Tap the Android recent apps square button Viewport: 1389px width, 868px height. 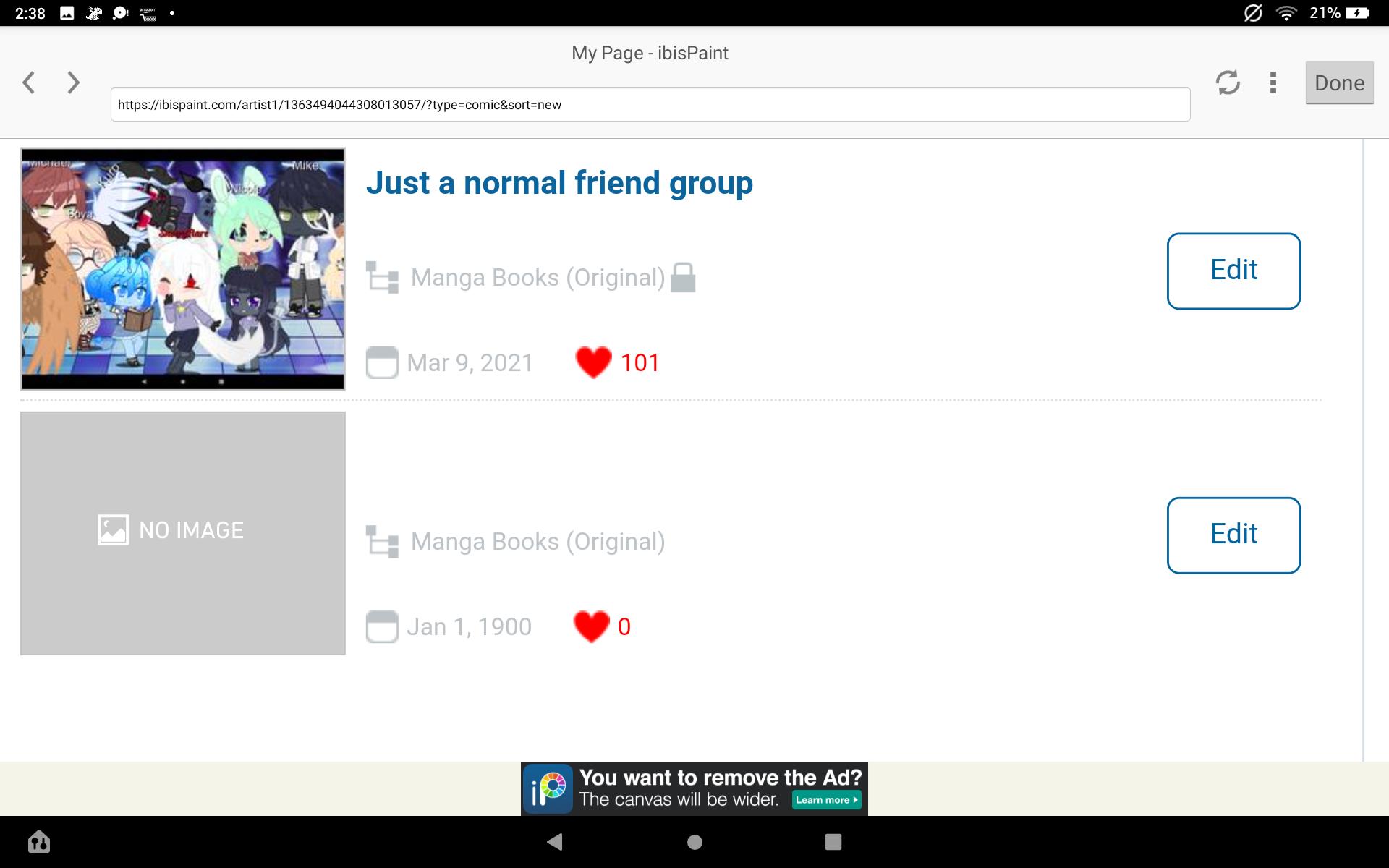pyautogui.click(x=833, y=842)
